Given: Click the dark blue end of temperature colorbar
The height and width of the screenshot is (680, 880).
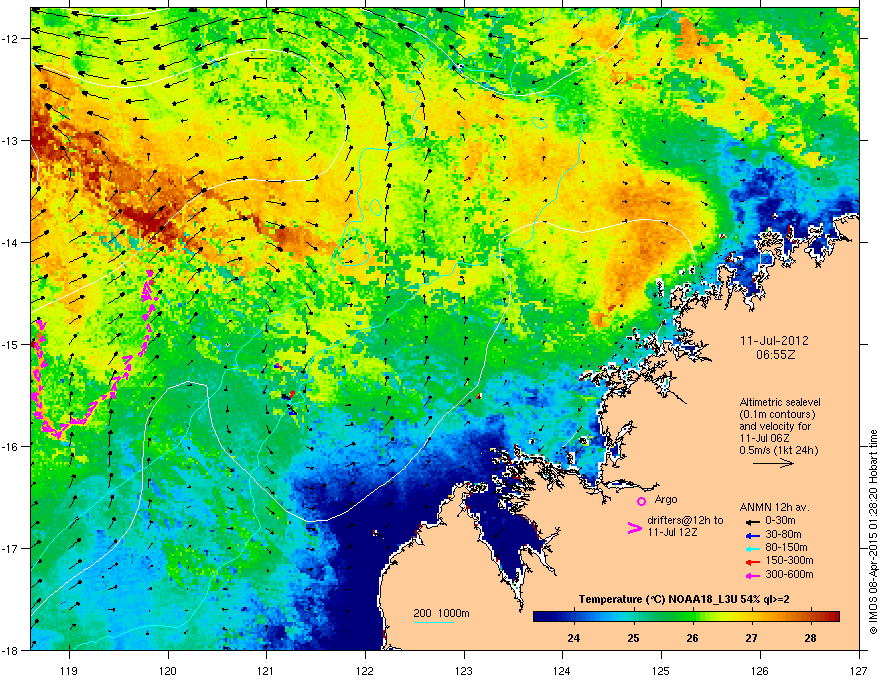Looking at the screenshot, I should (544, 617).
